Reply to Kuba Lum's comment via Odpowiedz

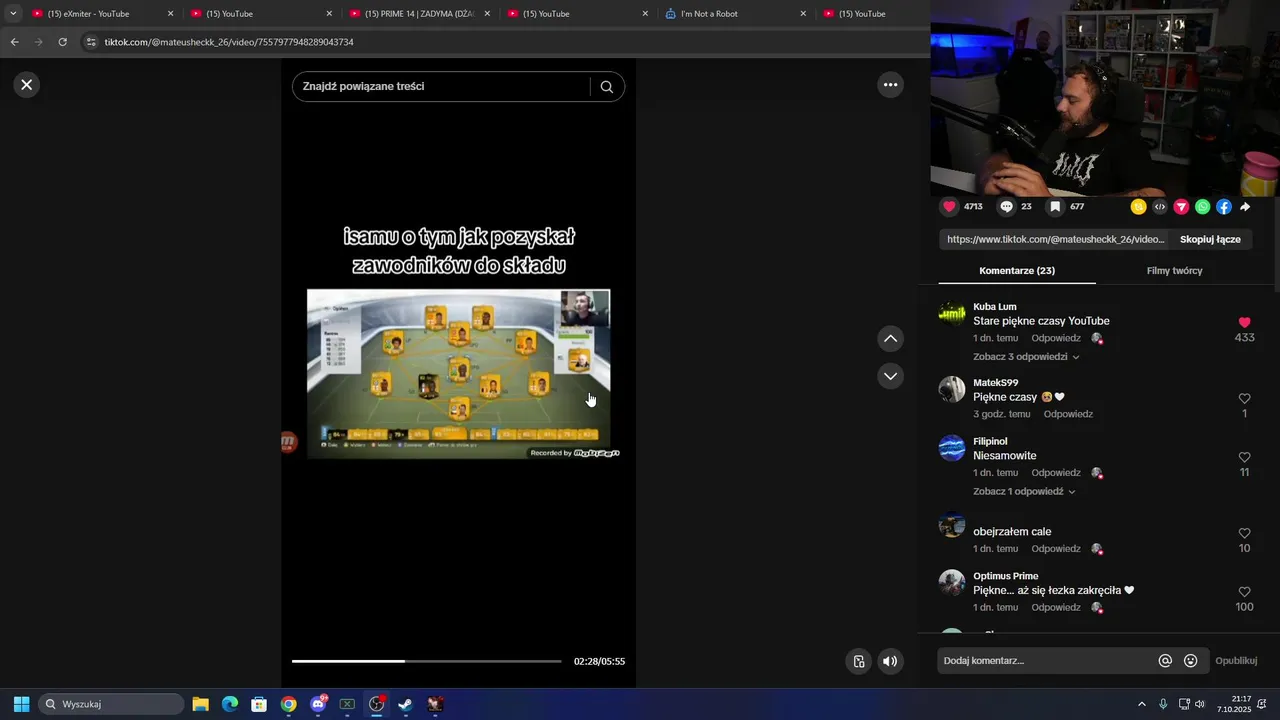[1056, 339]
